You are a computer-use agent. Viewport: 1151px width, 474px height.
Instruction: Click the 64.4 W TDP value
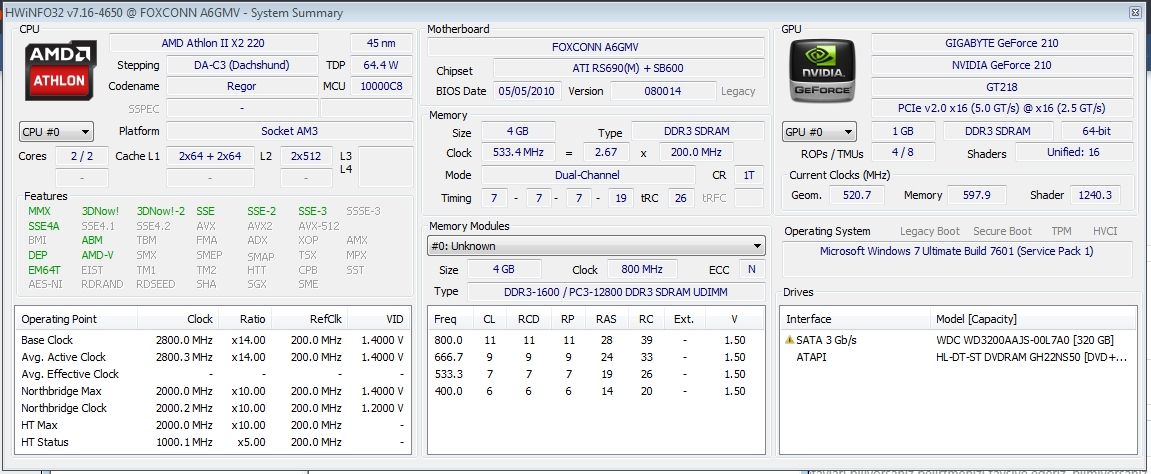coord(381,65)
